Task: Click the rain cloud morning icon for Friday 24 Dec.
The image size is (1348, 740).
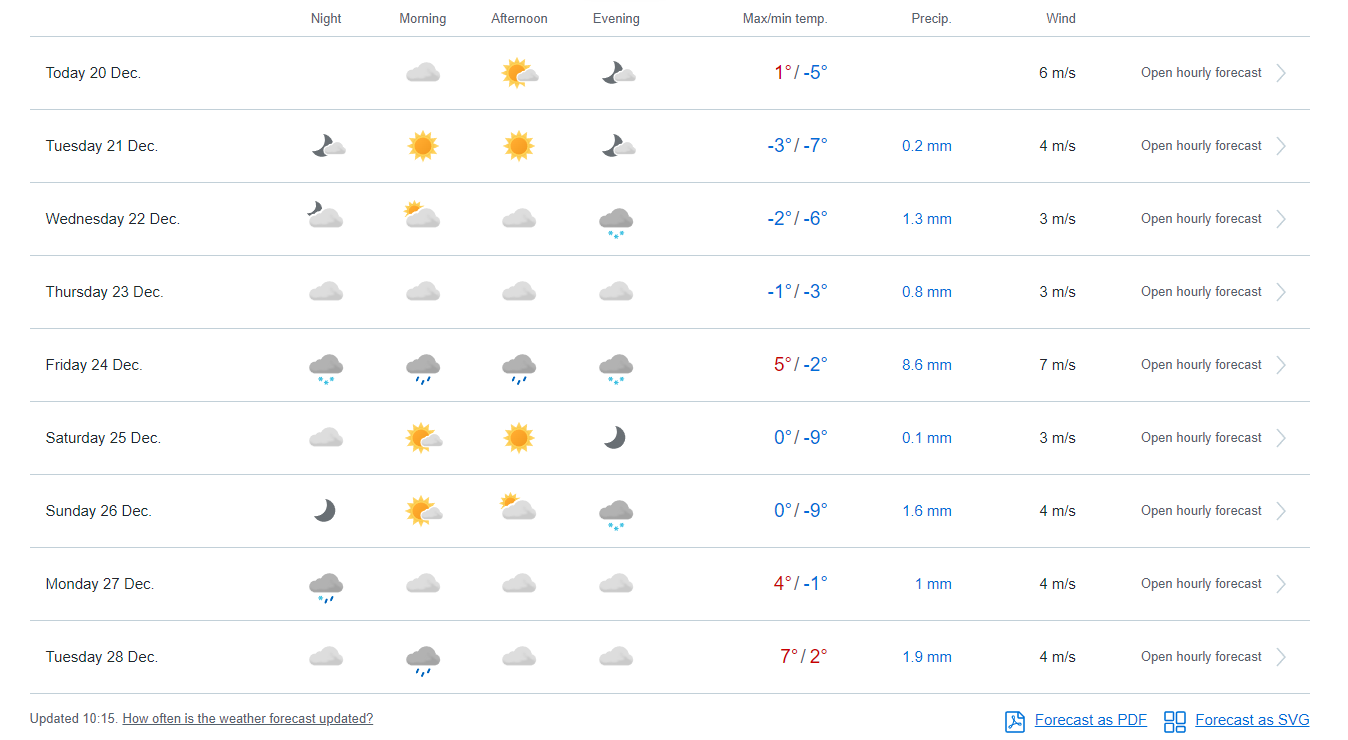Action: [422, 367]
